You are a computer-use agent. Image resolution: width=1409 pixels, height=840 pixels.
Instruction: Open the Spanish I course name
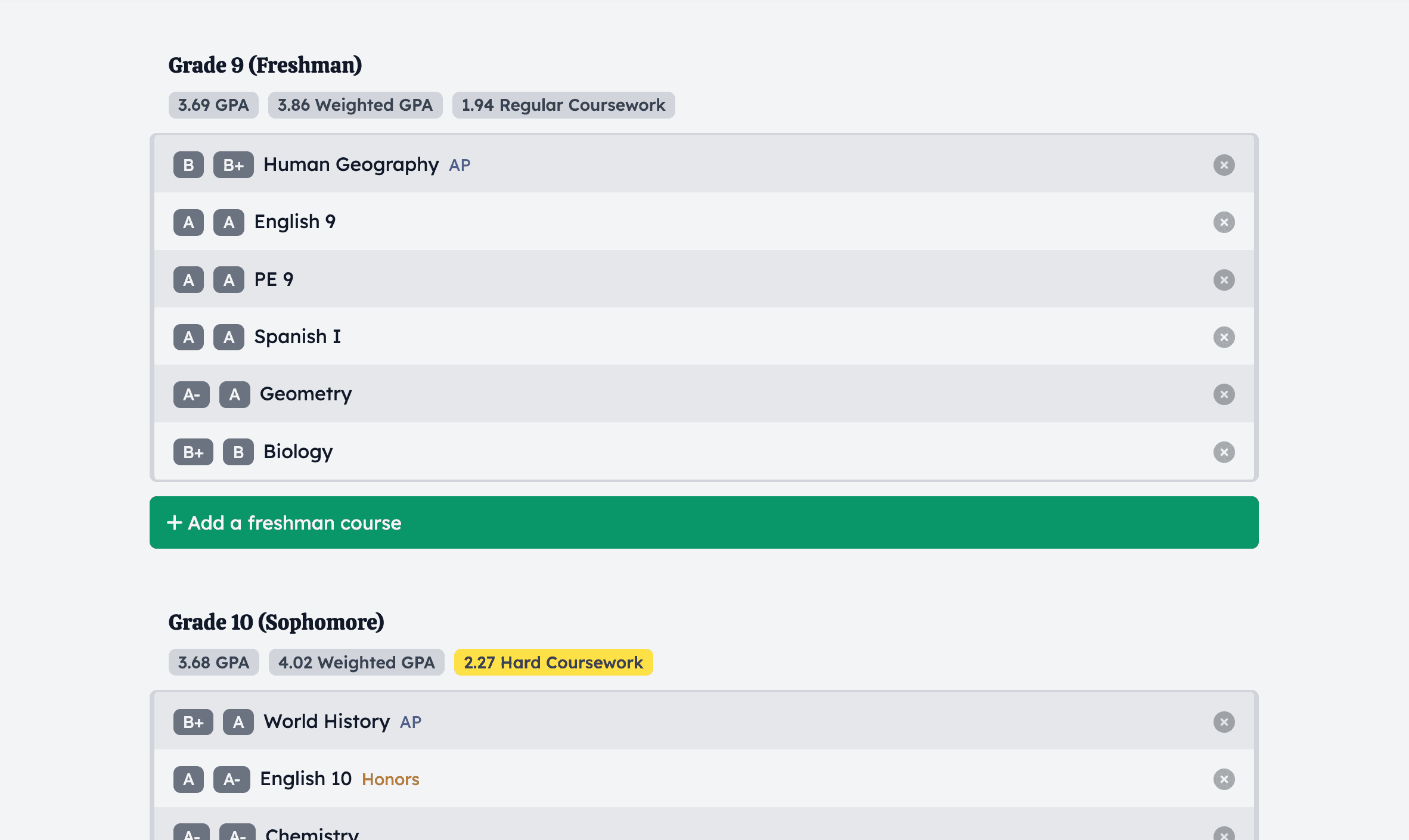(x=297, y=337)
